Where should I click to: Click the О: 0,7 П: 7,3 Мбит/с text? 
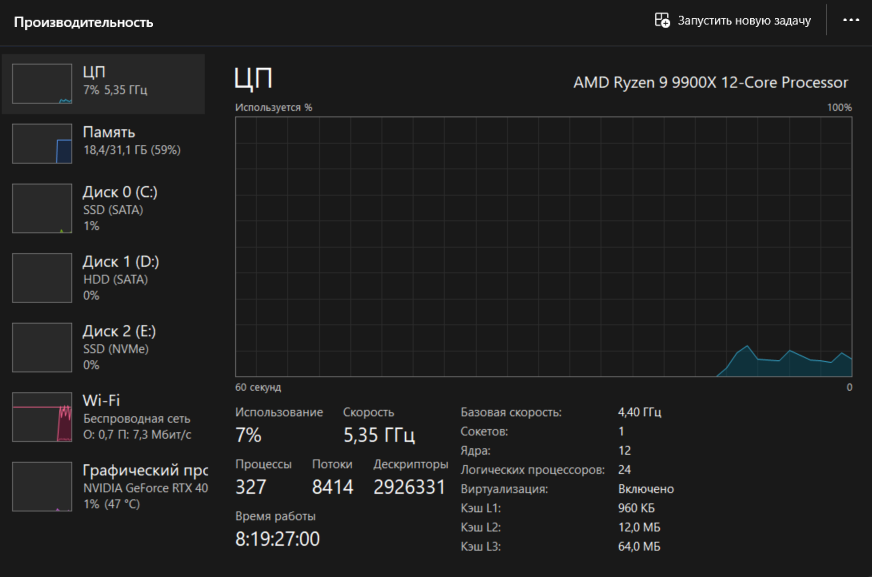(x=137, y=434)
